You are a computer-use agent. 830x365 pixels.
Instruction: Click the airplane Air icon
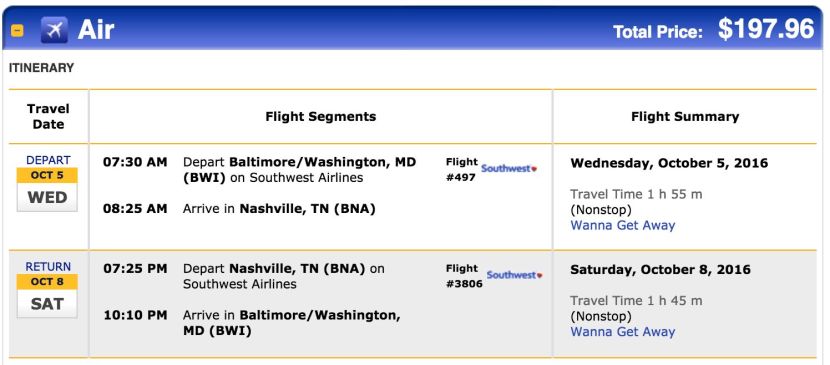tap(54, 30)
